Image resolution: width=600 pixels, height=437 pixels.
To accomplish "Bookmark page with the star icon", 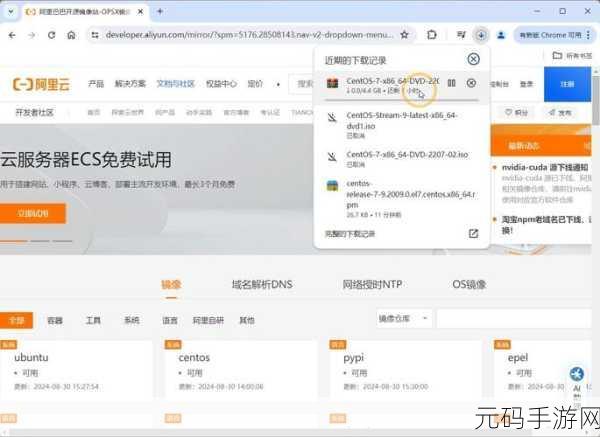I will 404,35.
